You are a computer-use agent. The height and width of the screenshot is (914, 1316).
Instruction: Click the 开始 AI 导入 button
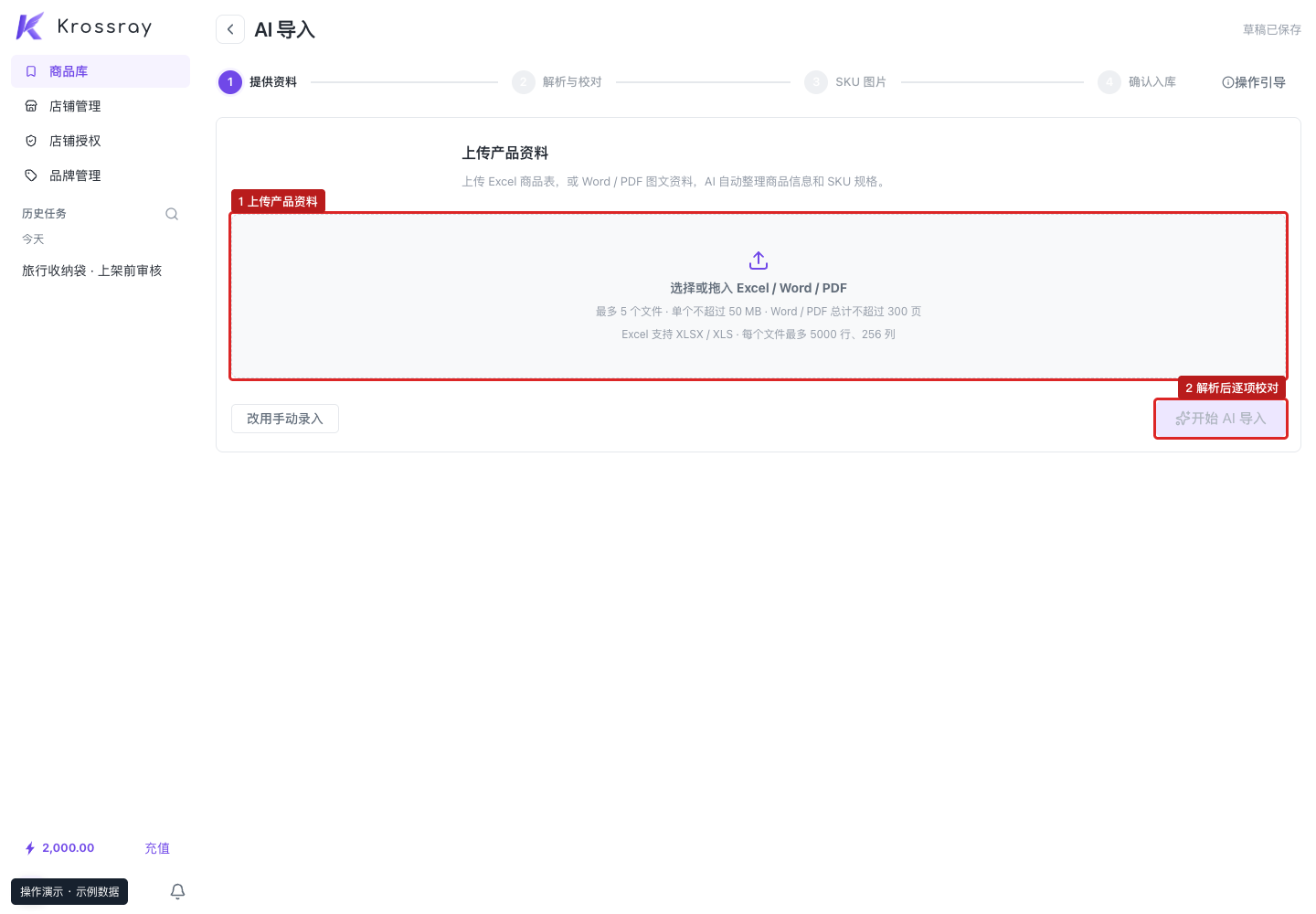point(1221,419)
